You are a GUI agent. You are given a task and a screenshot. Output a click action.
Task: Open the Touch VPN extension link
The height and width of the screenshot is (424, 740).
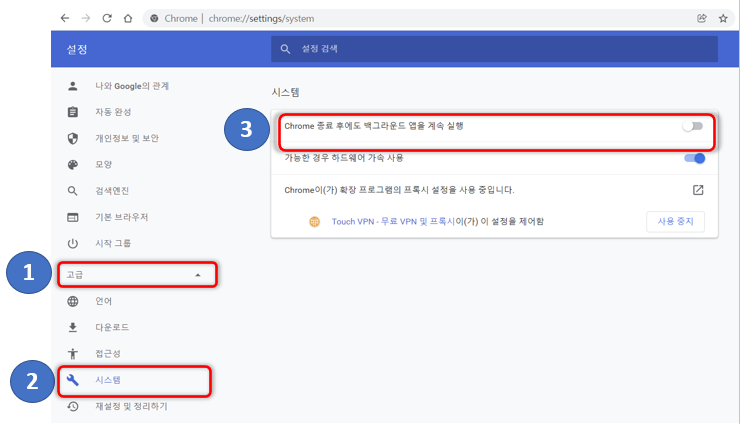click(393, 221)
